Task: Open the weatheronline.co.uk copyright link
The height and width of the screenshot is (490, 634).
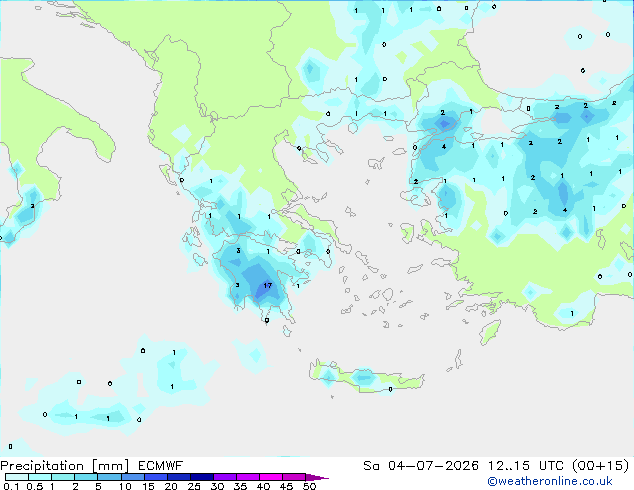Action: click(550, 481)
